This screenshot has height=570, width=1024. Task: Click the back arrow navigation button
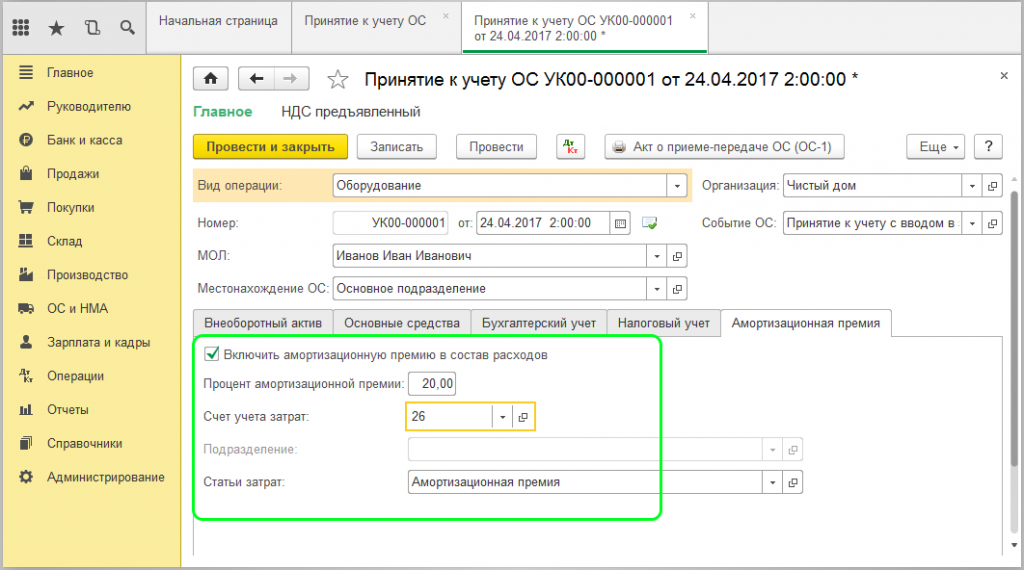point(257,79)
